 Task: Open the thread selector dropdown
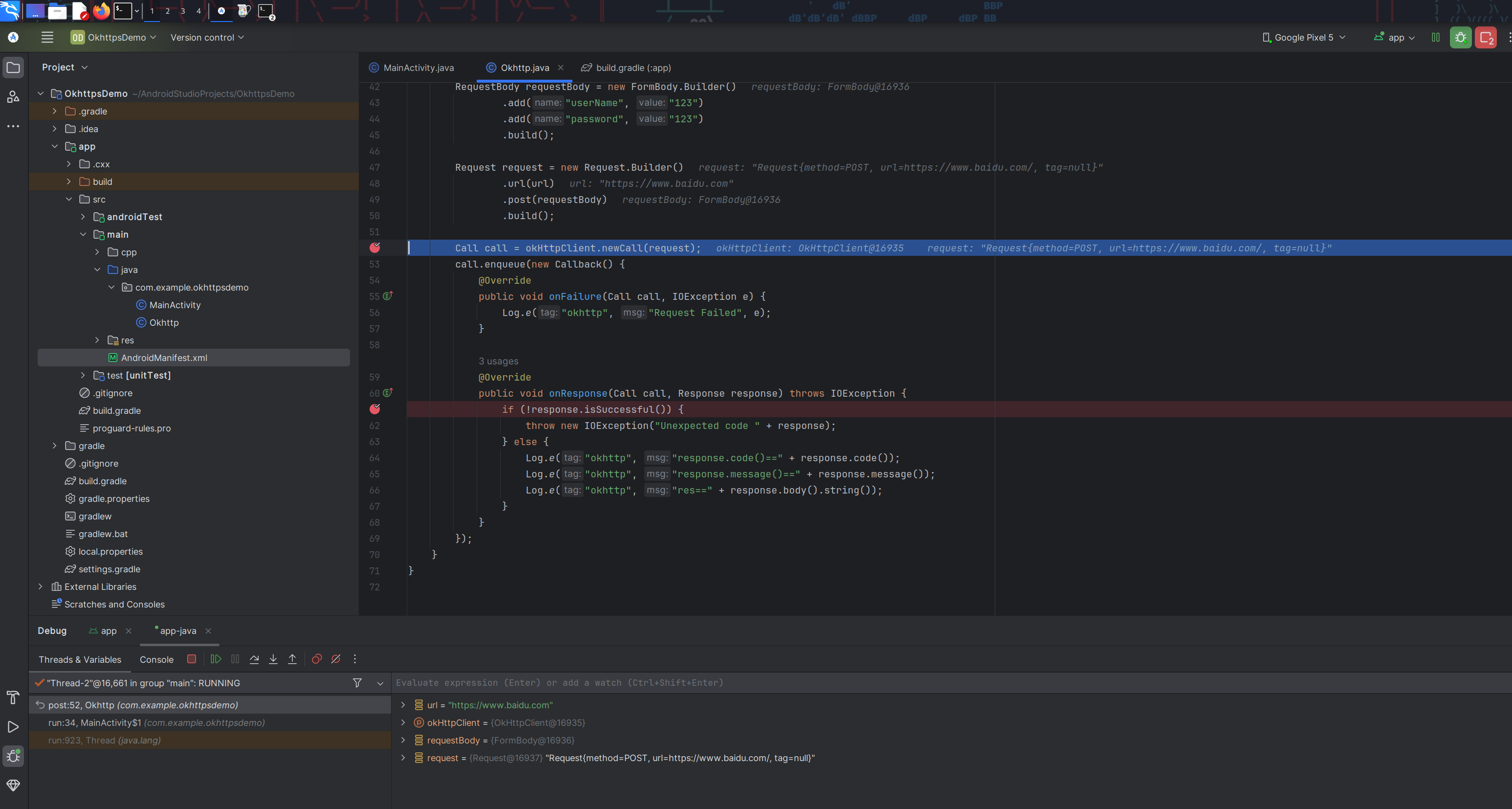pyautogui.click(x=380, y=683)
